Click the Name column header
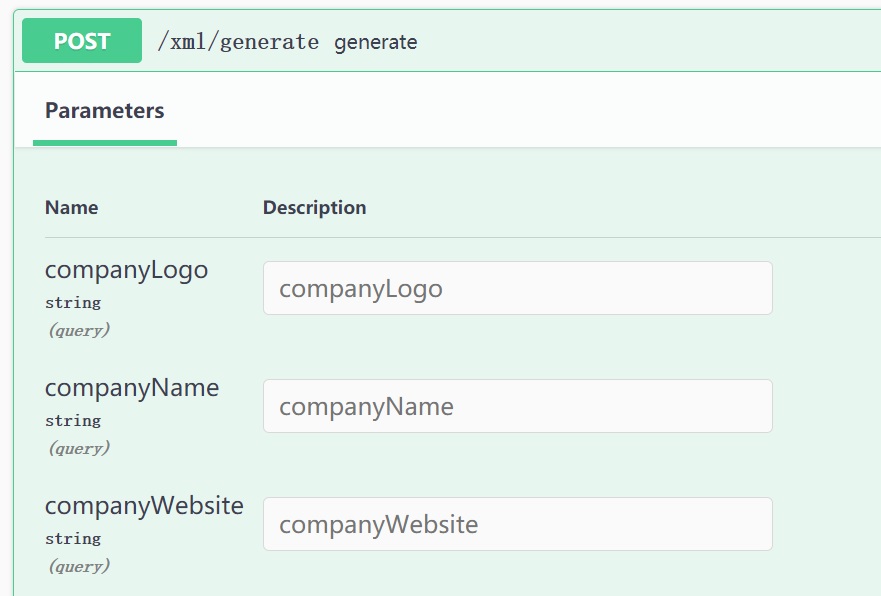 click(x=72, y=208)
